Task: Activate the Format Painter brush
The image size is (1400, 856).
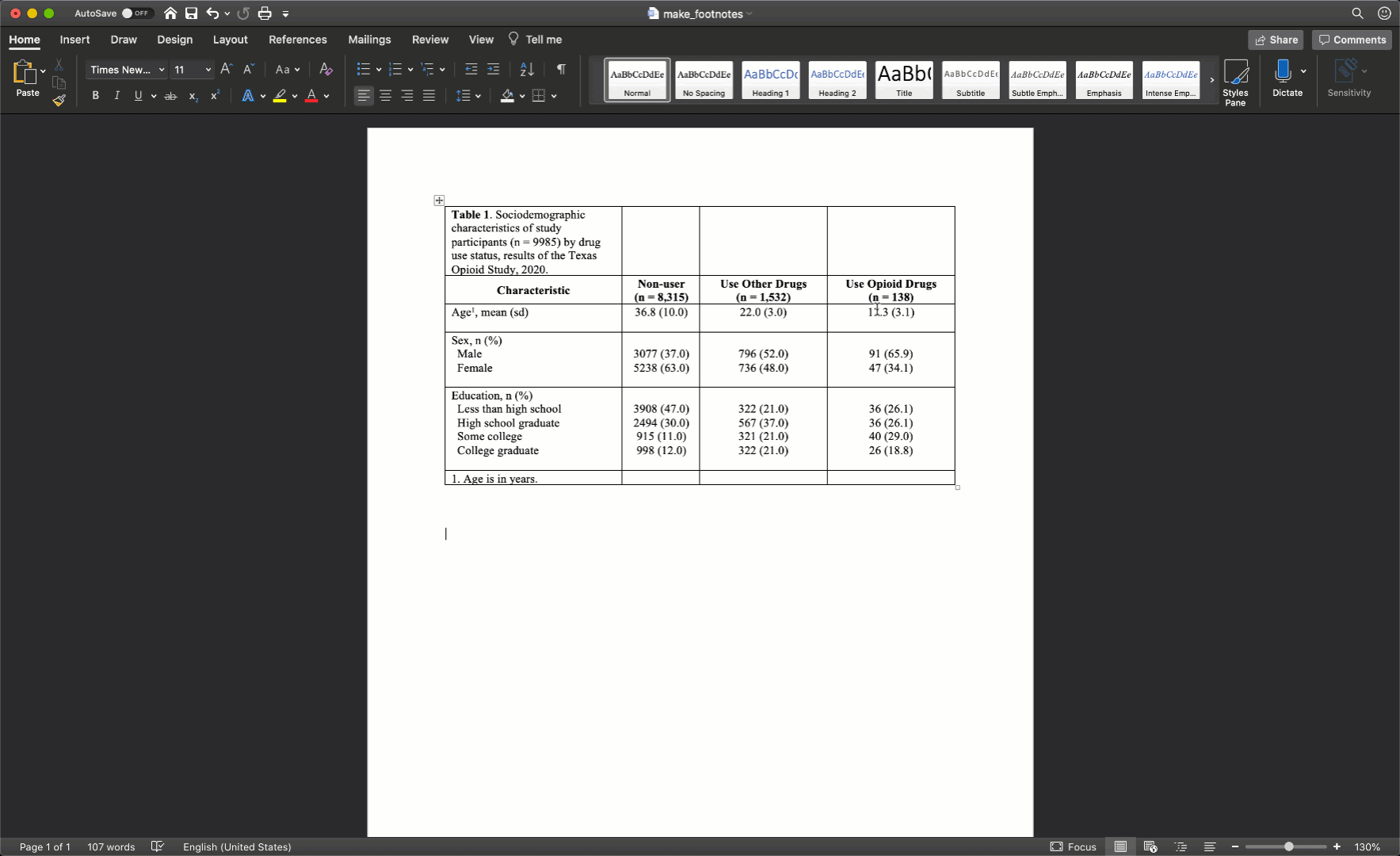Action: point(59,100)
